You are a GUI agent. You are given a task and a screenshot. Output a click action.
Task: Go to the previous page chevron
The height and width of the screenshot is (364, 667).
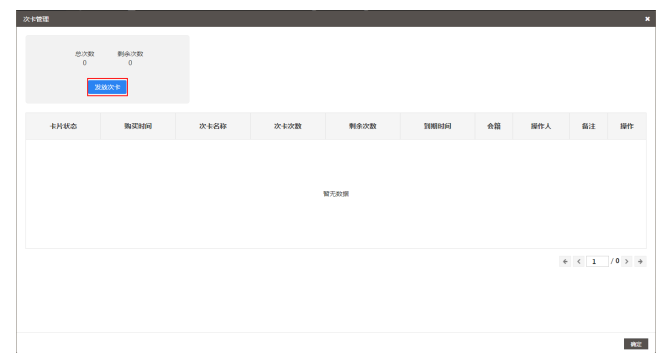click(x=579, y=261)
